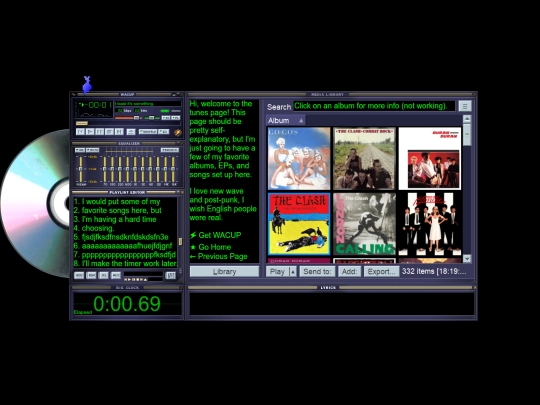540x405 pixels.
Task: Click the 16K band equalizer slider
Action: [173, 169]
